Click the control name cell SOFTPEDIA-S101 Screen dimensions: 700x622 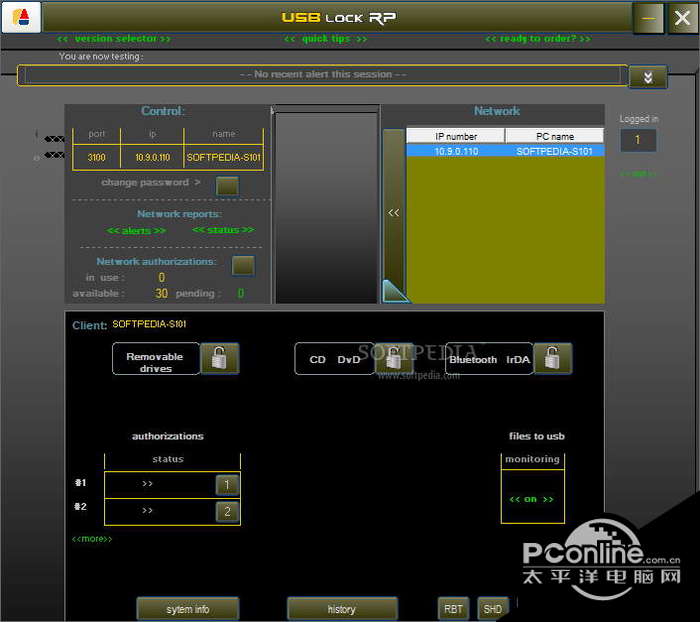(224, 157)
